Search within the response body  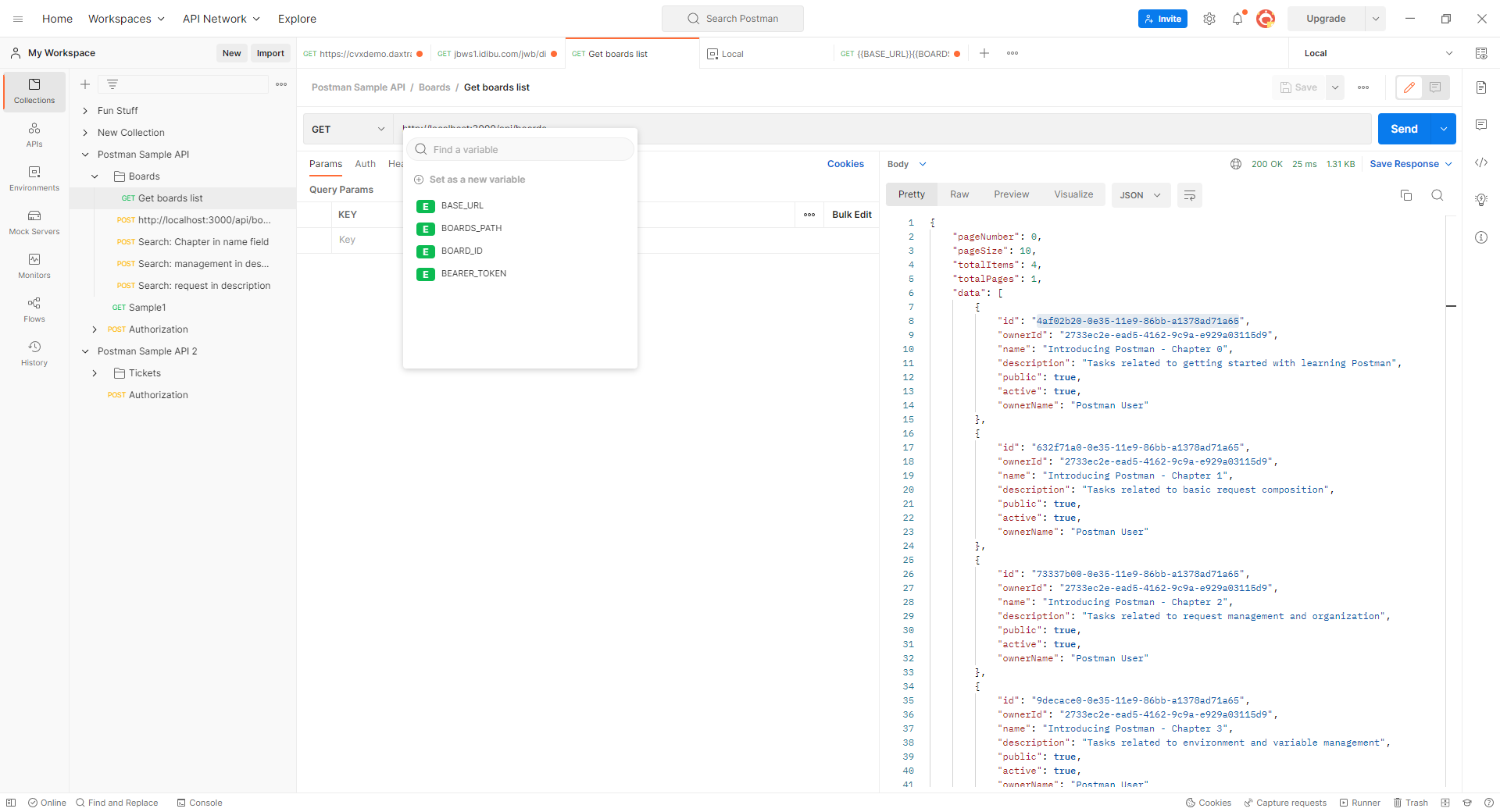pos(1437,195)
